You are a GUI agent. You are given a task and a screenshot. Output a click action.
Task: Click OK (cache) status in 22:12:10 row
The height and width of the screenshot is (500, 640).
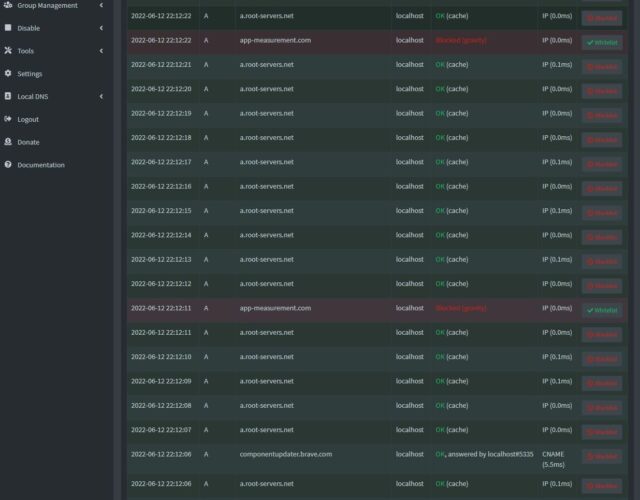click(452, 356)
